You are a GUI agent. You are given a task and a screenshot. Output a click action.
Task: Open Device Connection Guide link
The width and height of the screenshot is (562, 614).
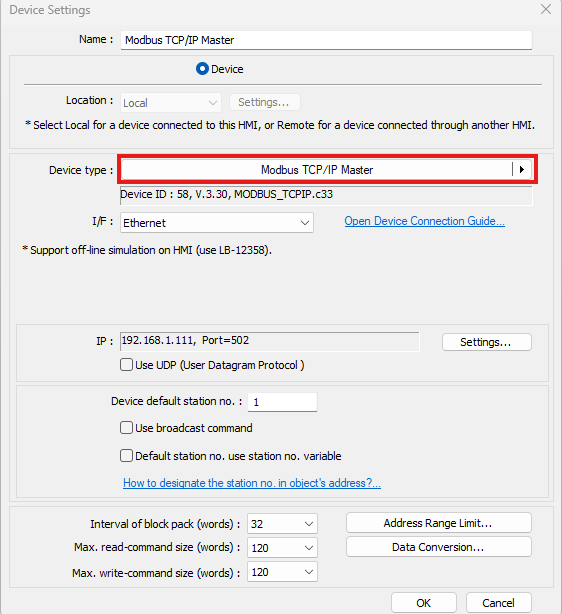coord(425,221)
